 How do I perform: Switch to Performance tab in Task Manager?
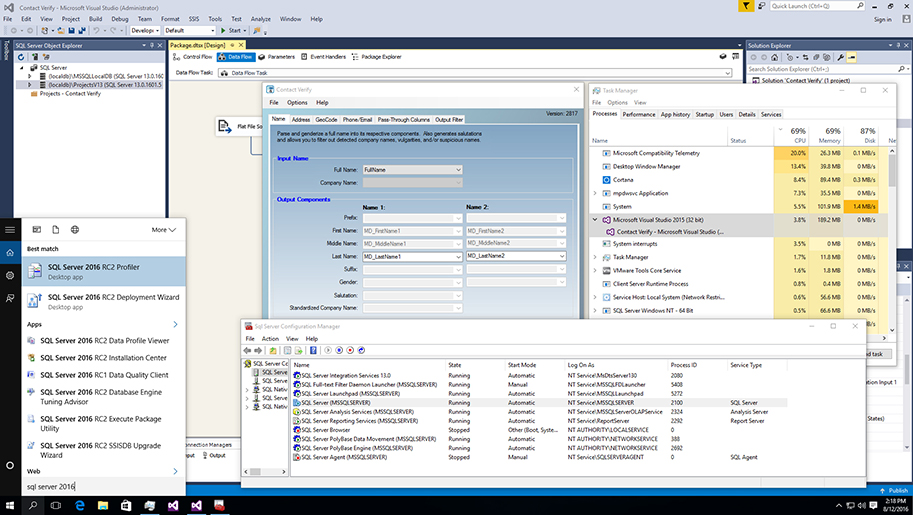[x=639, y=115]
